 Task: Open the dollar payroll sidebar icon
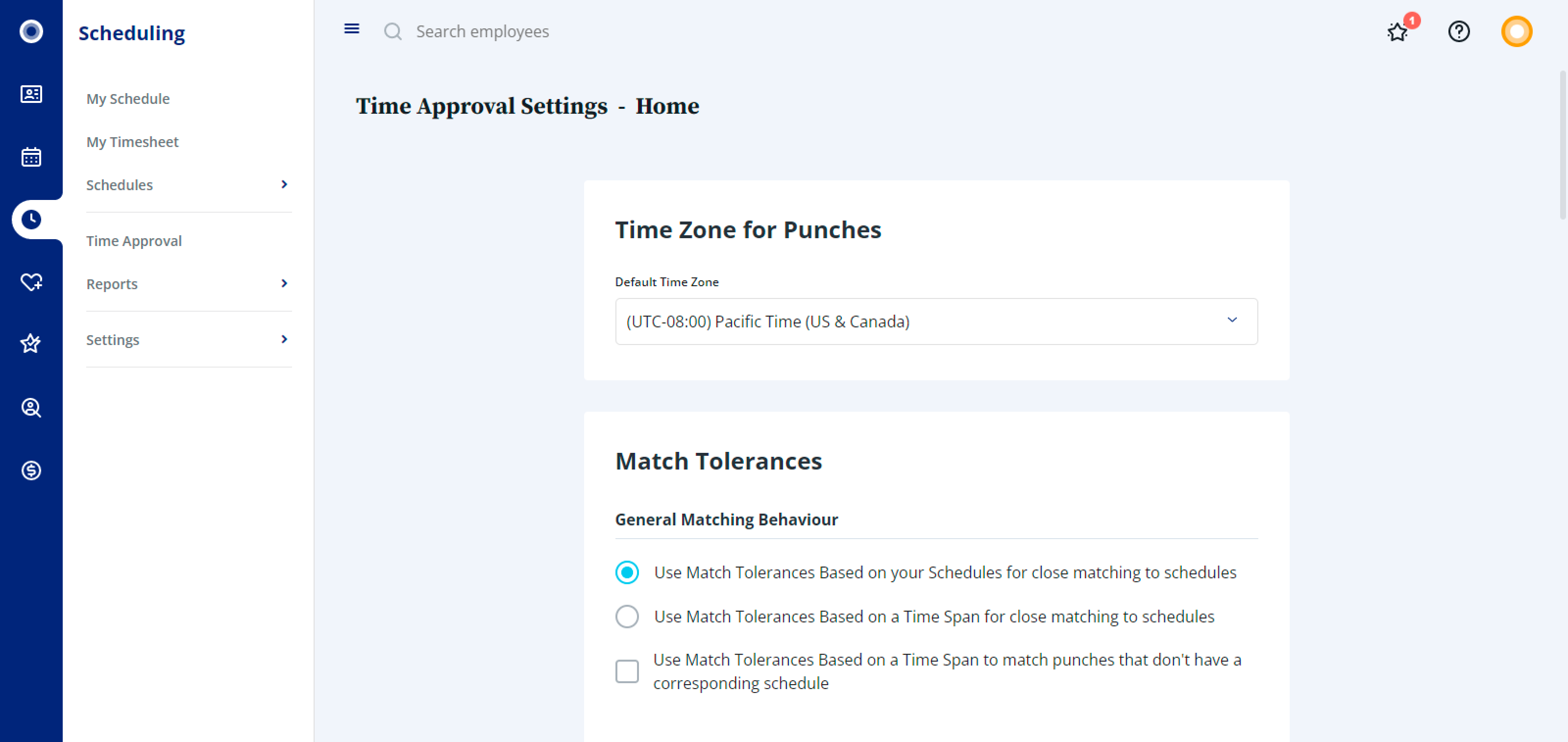(x=31, y=470)
